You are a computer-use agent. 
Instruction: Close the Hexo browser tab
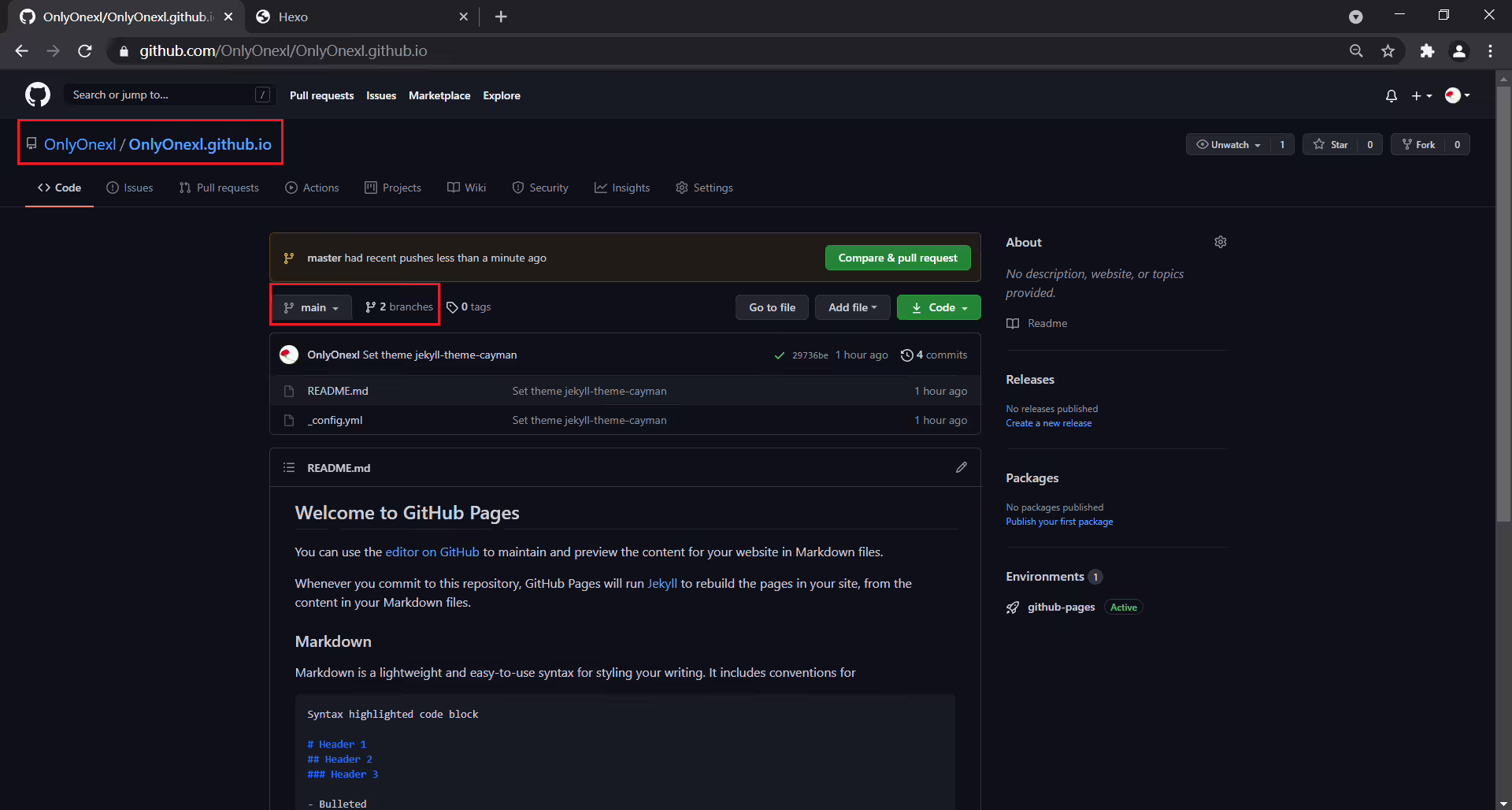pyautogui.click(x=464, y=17)
